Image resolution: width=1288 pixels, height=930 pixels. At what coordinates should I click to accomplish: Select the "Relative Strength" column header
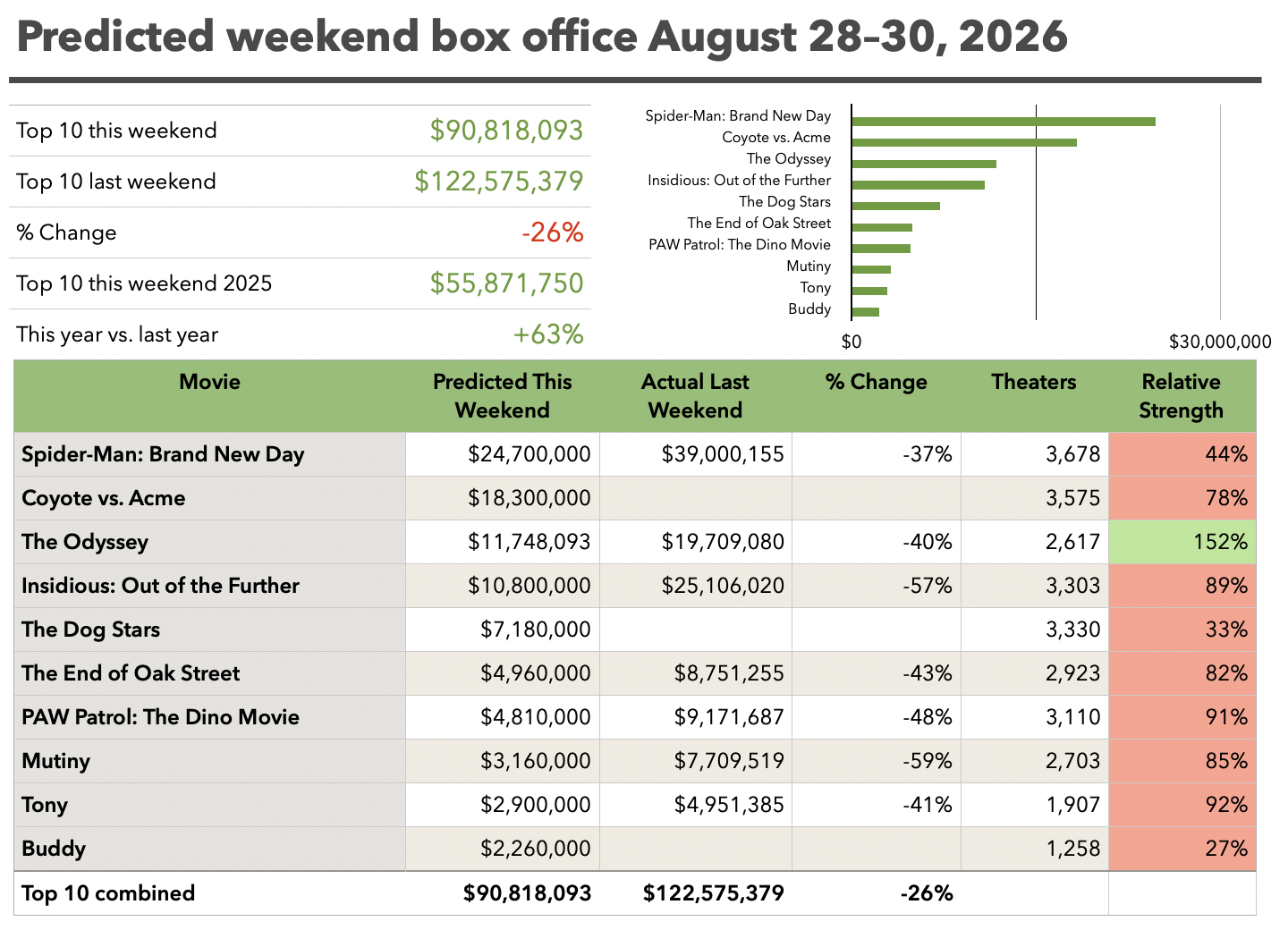pyautogui.click(x=1181, y=396)
